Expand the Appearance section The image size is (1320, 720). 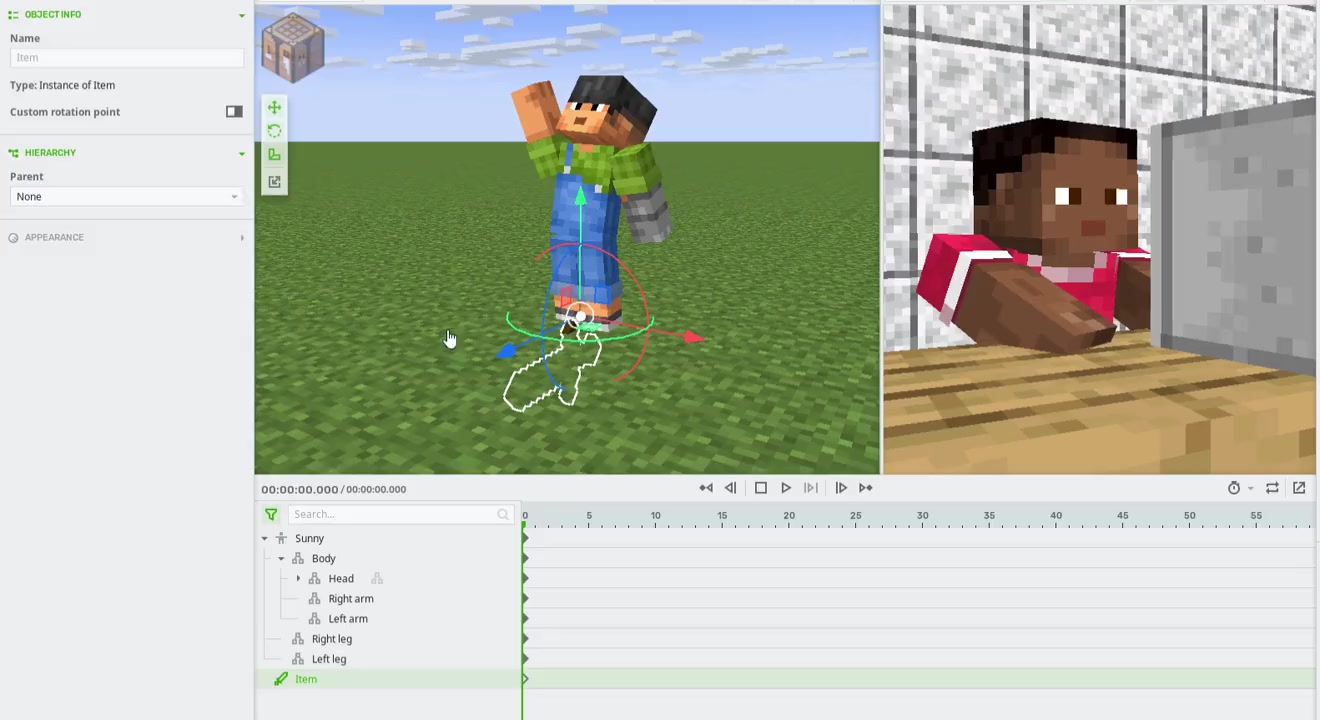tap(241, 238)
